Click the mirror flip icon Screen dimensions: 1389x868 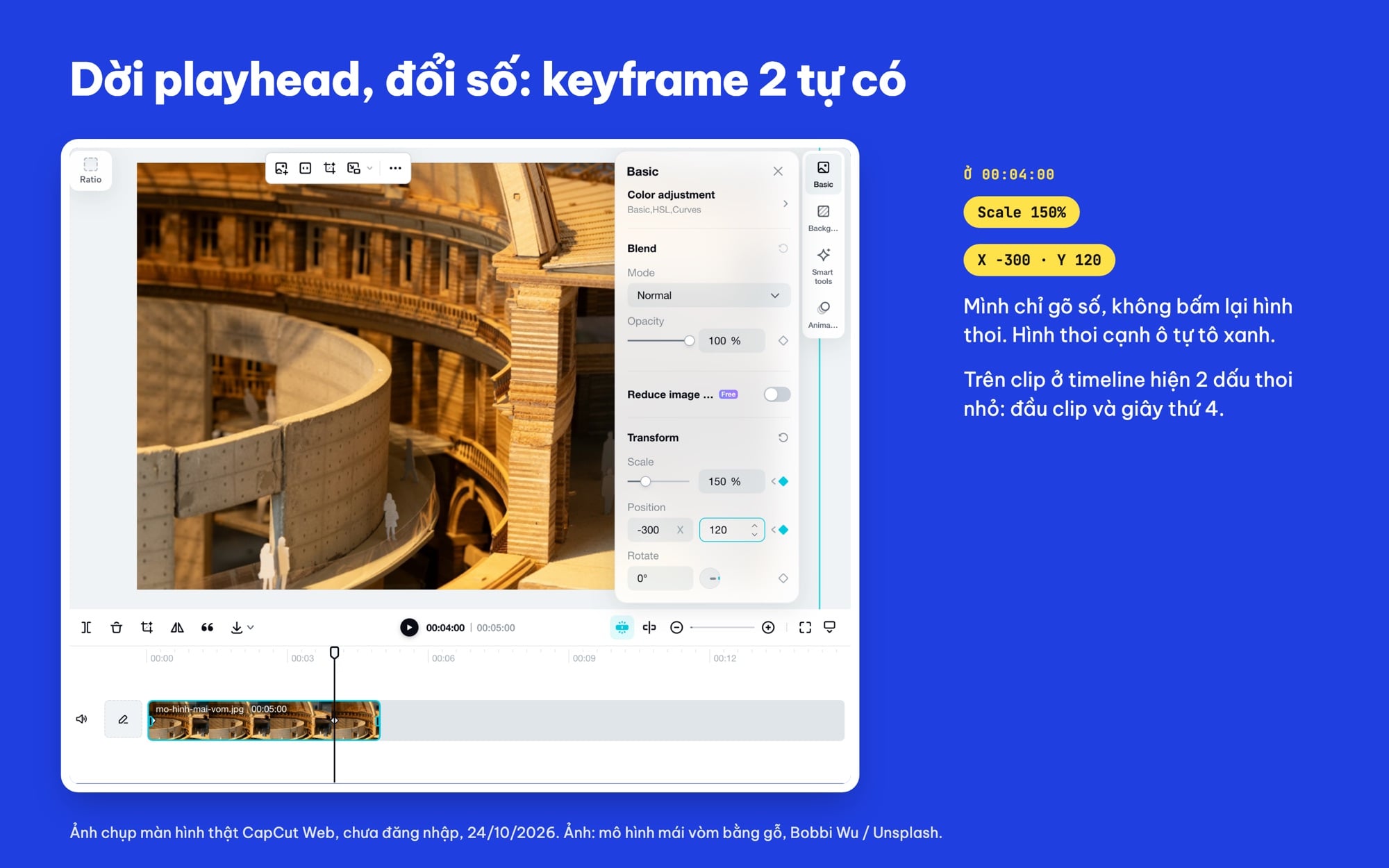[x=177, y=628]
